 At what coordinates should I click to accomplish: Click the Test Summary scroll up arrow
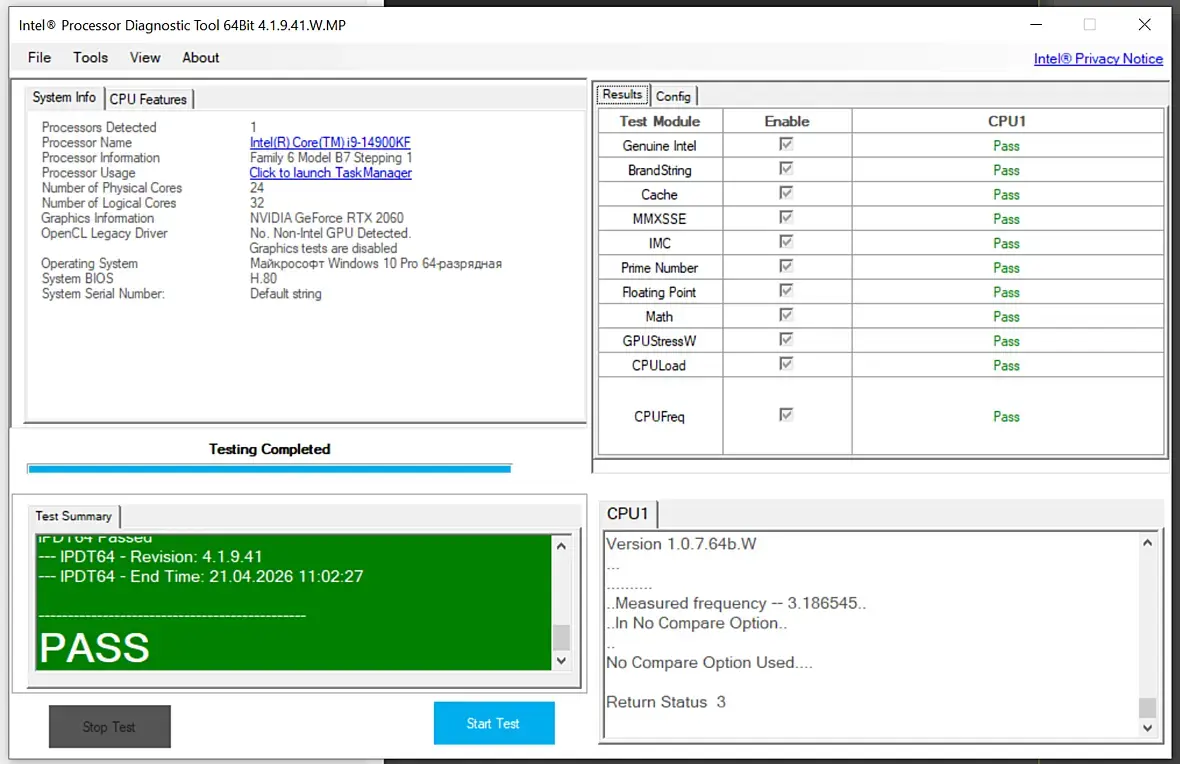(x=561, y=546)
